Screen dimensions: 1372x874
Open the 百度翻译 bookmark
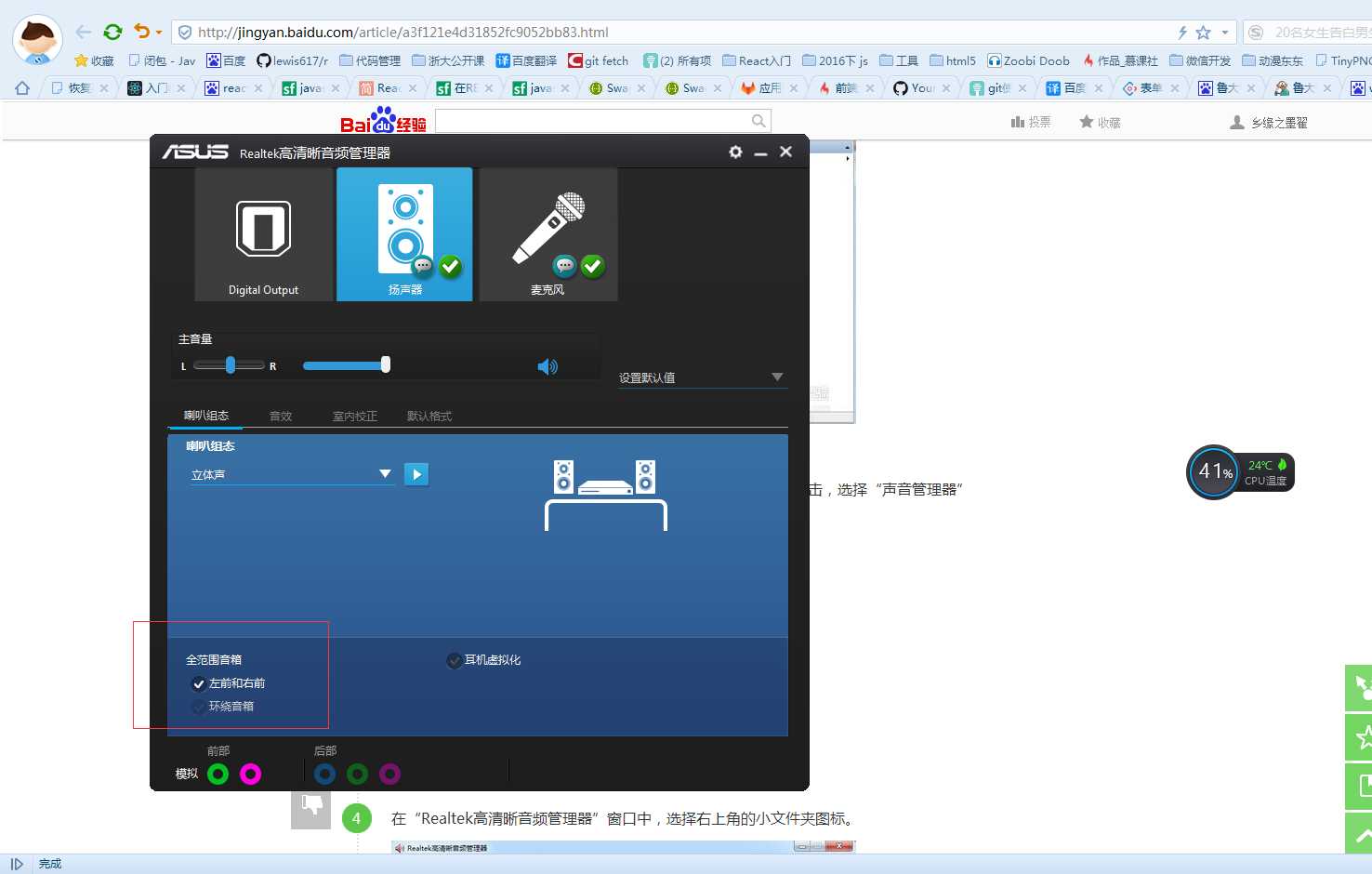tap(526, 60)
